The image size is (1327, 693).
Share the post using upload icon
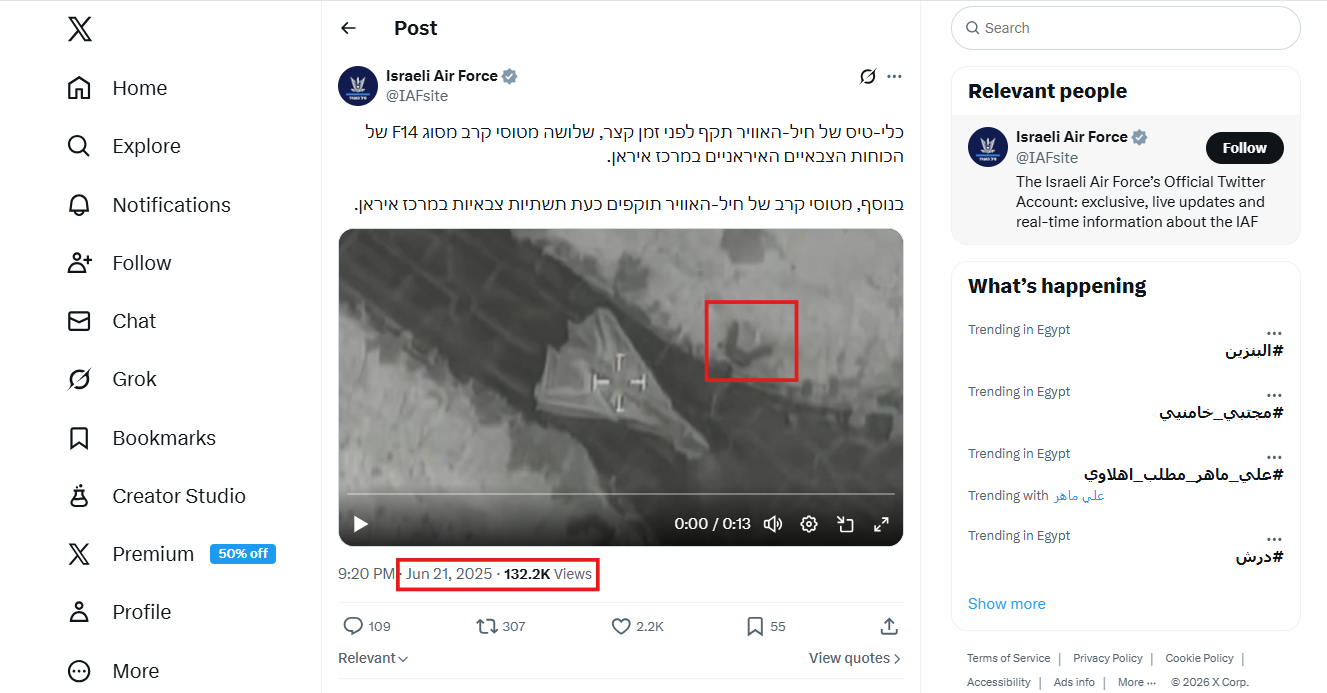888,626
